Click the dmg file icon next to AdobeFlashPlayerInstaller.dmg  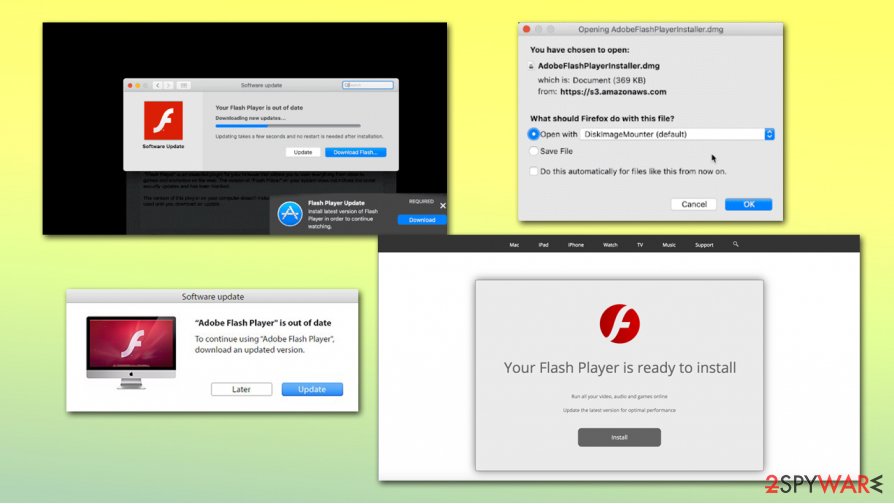[x=531, y=66]
